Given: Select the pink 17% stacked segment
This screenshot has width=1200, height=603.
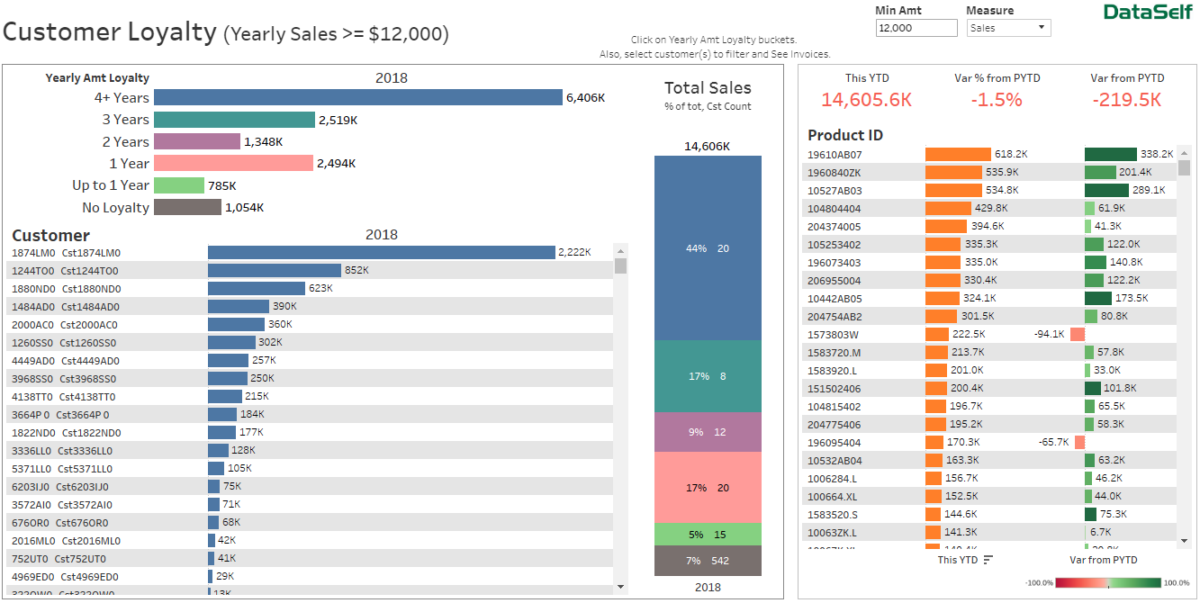Looking at the screenshot, I should 707,488.
